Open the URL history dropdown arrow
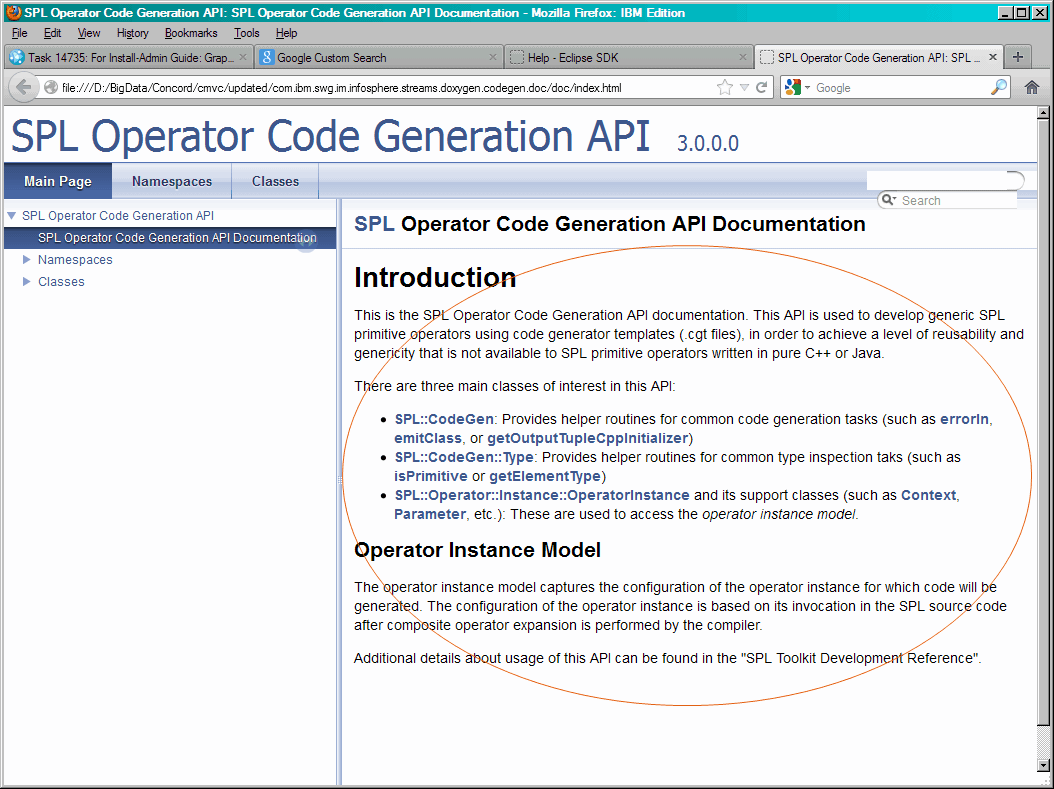Screen dimensions: 1054x789 point(744,87)
